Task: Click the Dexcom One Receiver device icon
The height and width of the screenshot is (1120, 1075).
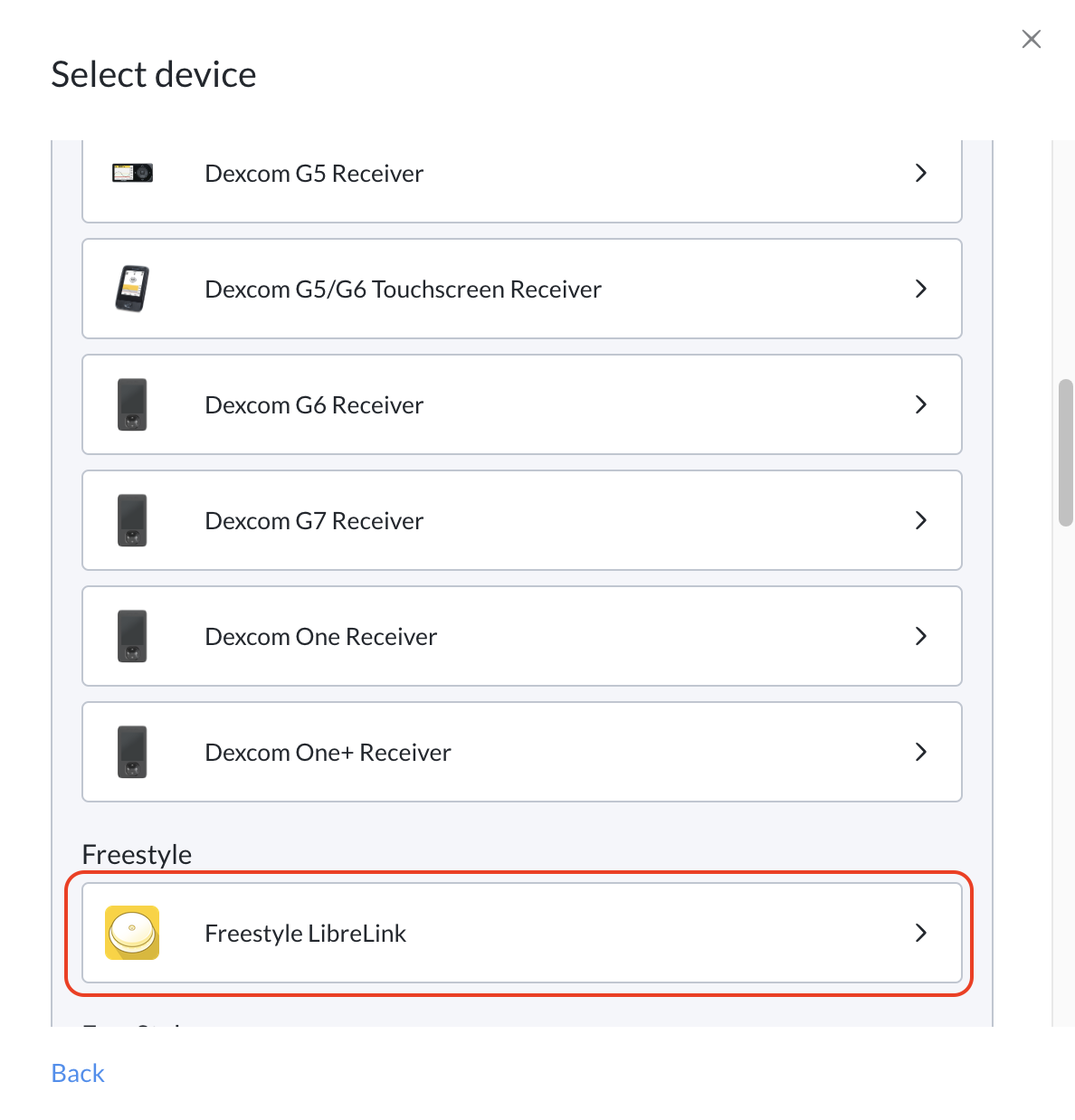Action: [132, 636]
